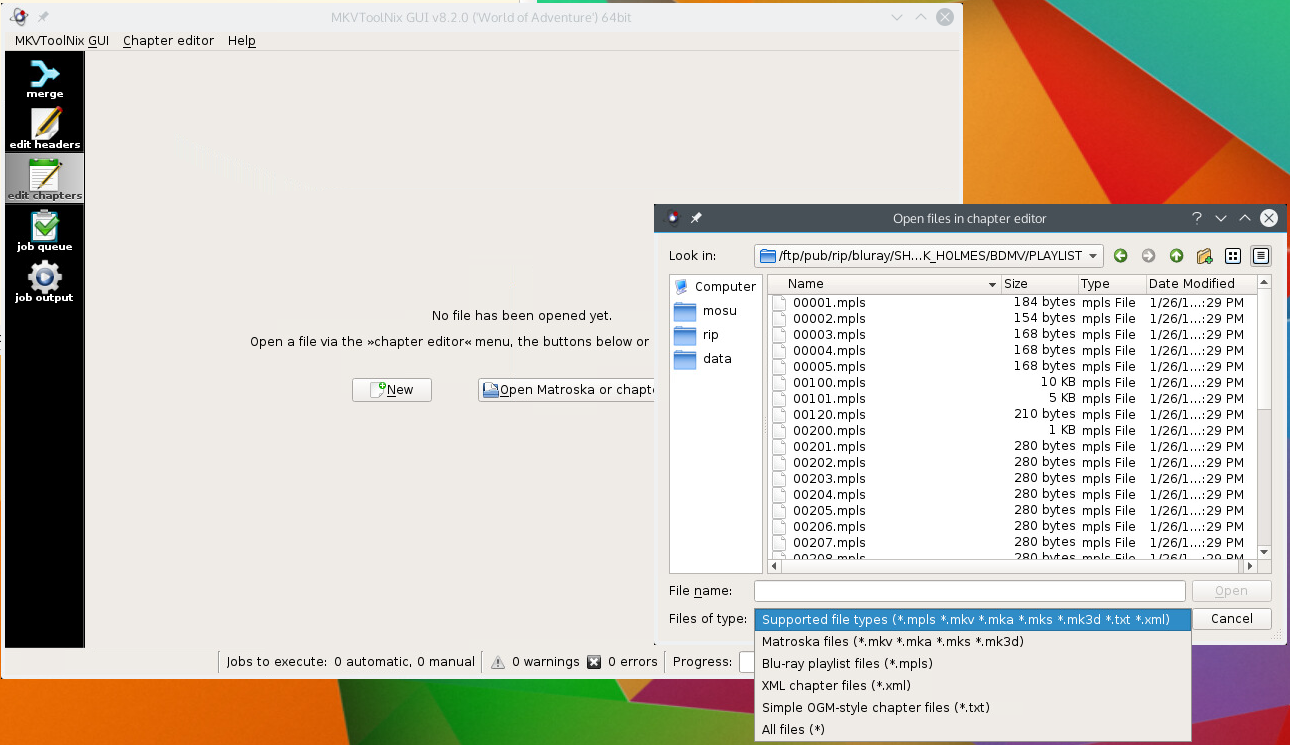This screenshot has height=745, width=1290.
Task: Go up one directory in file dialog
Action: click(x=1177, y=255)
